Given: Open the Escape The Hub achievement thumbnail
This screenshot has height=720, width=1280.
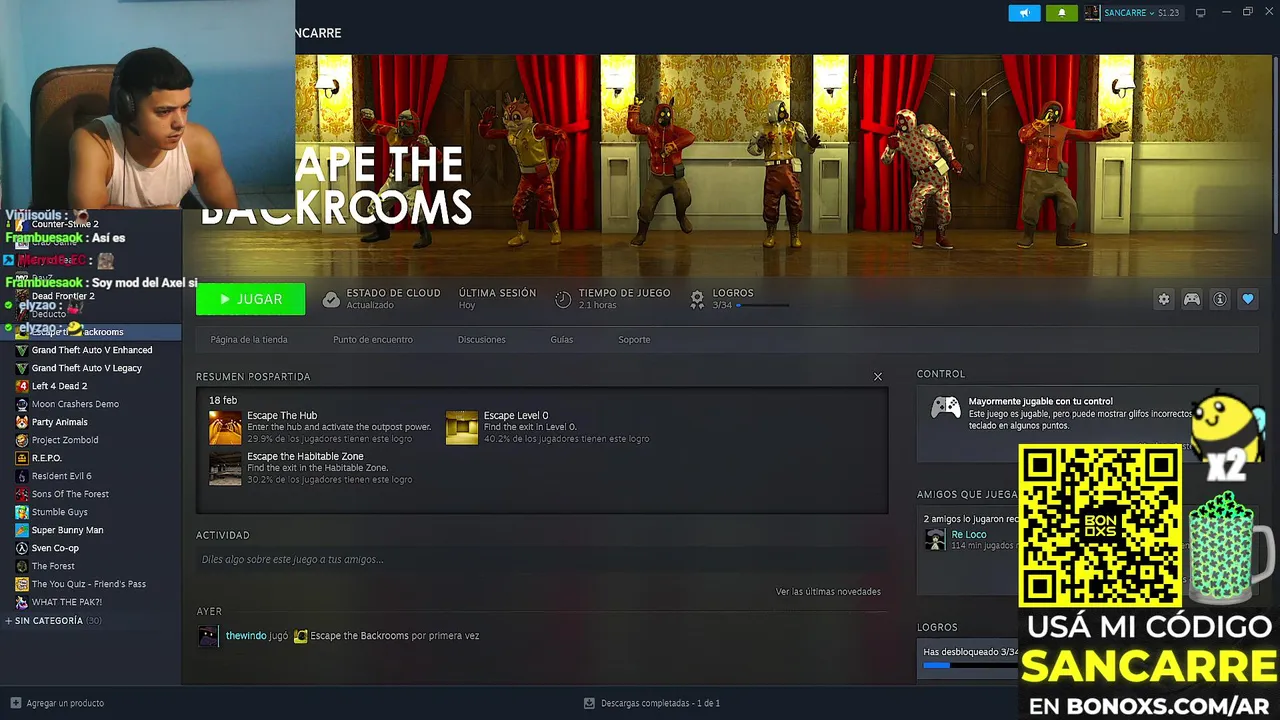Looking at the screenshot, I should (225, 427).
